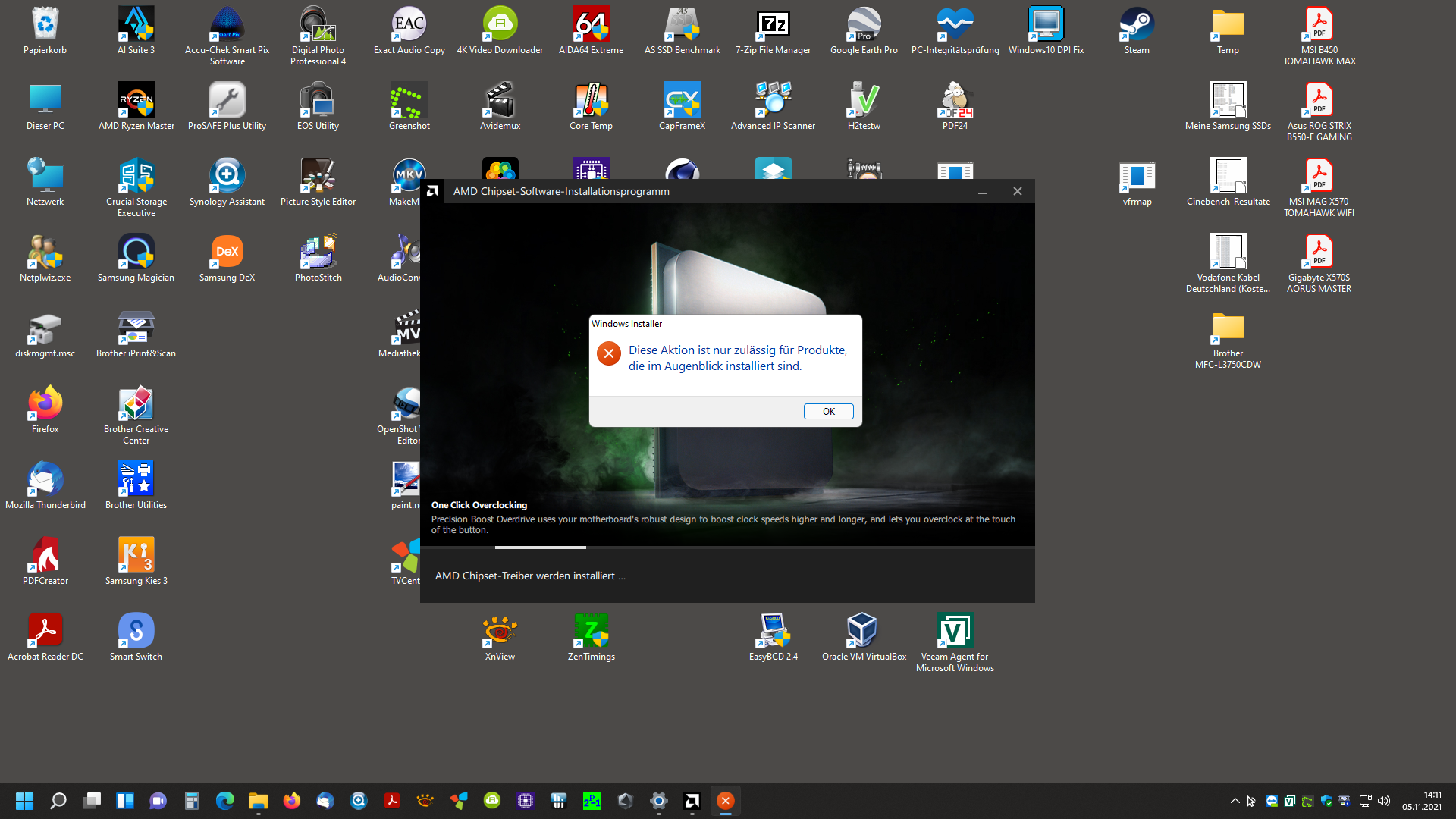Open taskbar Search icon
Screen dimensions: 1456x819
coord(58,801)
